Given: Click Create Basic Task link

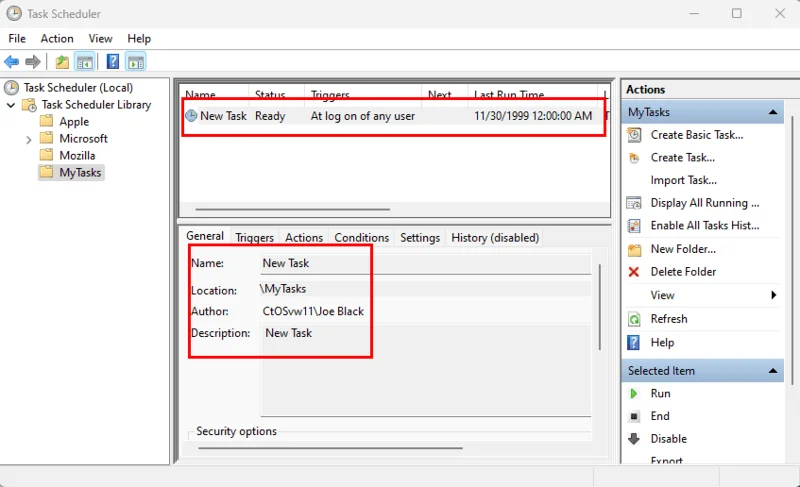Looking at the screenshot, I should click(694, 135).
